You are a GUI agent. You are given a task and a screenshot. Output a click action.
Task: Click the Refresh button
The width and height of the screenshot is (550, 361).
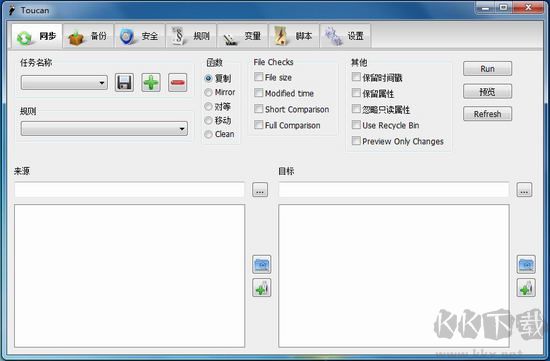pos(487,114)
